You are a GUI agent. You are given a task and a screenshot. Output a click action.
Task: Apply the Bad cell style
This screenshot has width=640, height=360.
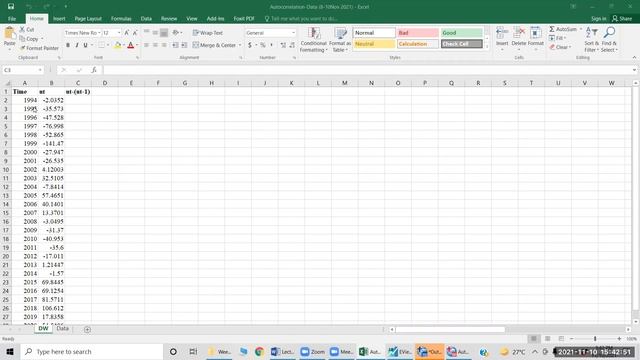[x=418, y=33]
